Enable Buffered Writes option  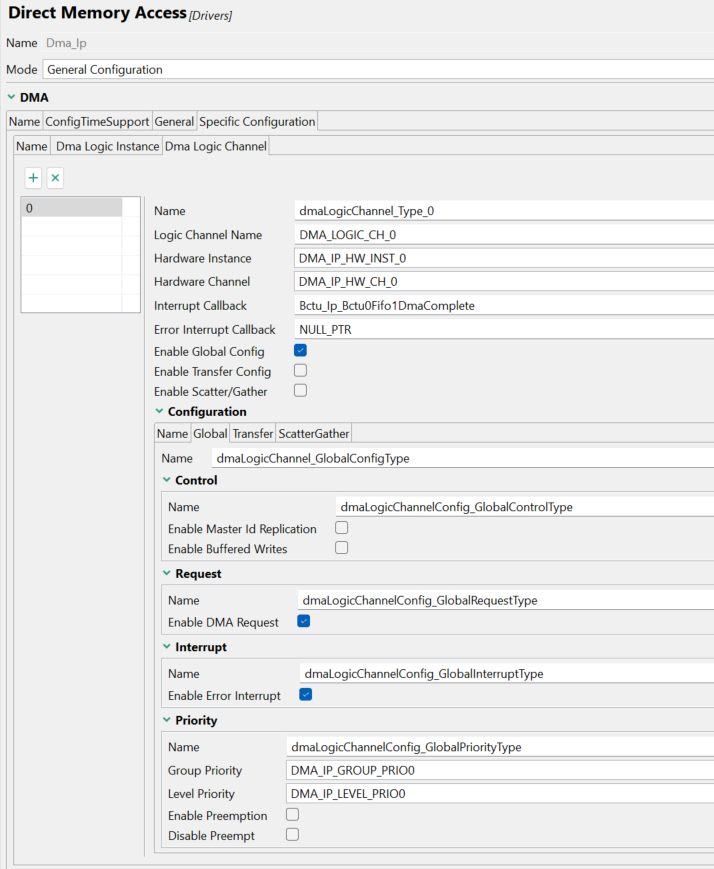coord(341,548)
